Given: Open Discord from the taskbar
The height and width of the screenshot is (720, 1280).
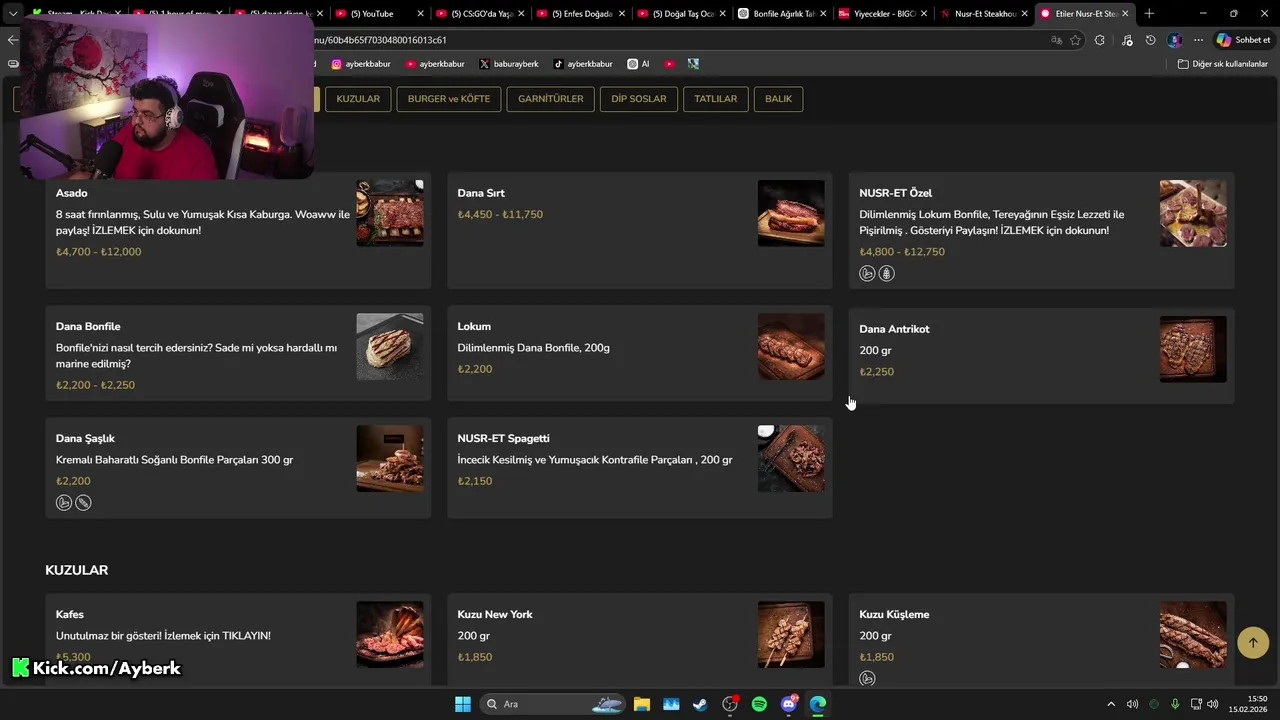Looking at the screenshot, I should (x=789, y=704).
